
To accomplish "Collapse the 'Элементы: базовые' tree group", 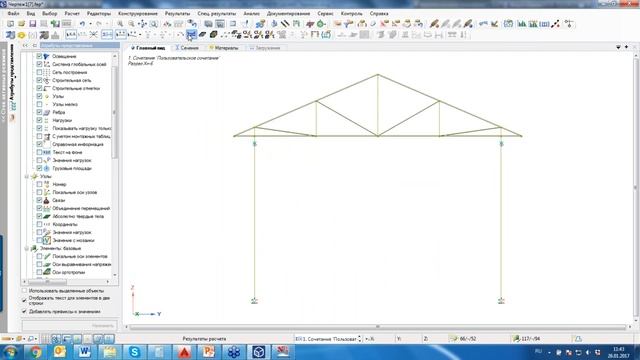I will [27, 248].
